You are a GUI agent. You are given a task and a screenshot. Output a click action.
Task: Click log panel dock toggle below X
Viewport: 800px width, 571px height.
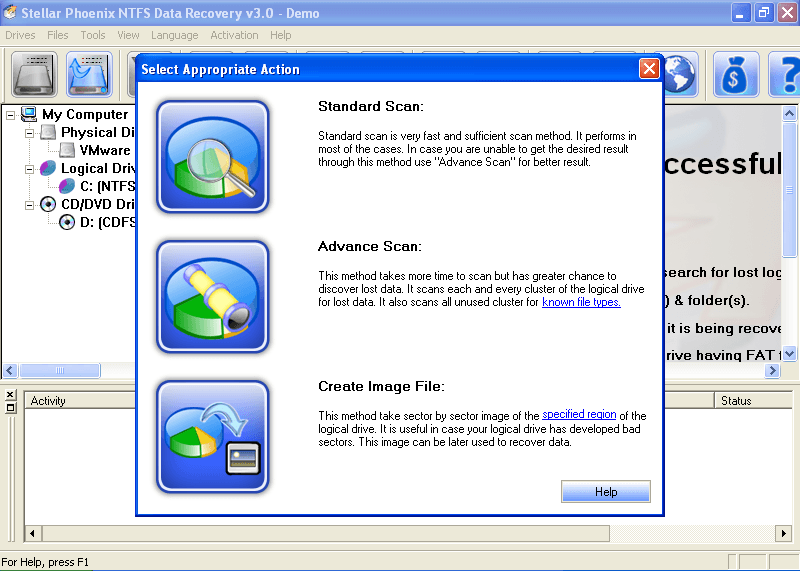[10, 408]
